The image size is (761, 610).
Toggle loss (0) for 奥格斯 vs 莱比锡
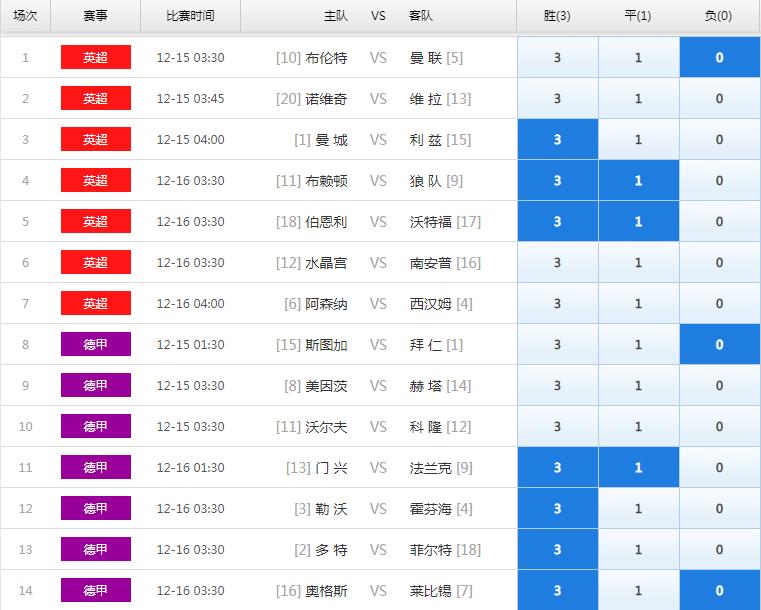719,591
